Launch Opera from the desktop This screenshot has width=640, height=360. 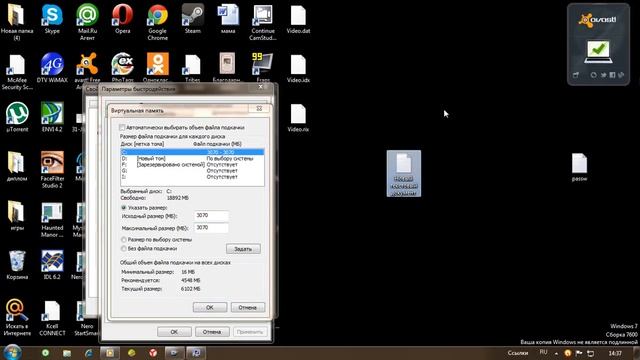click(x=122, y=18)
